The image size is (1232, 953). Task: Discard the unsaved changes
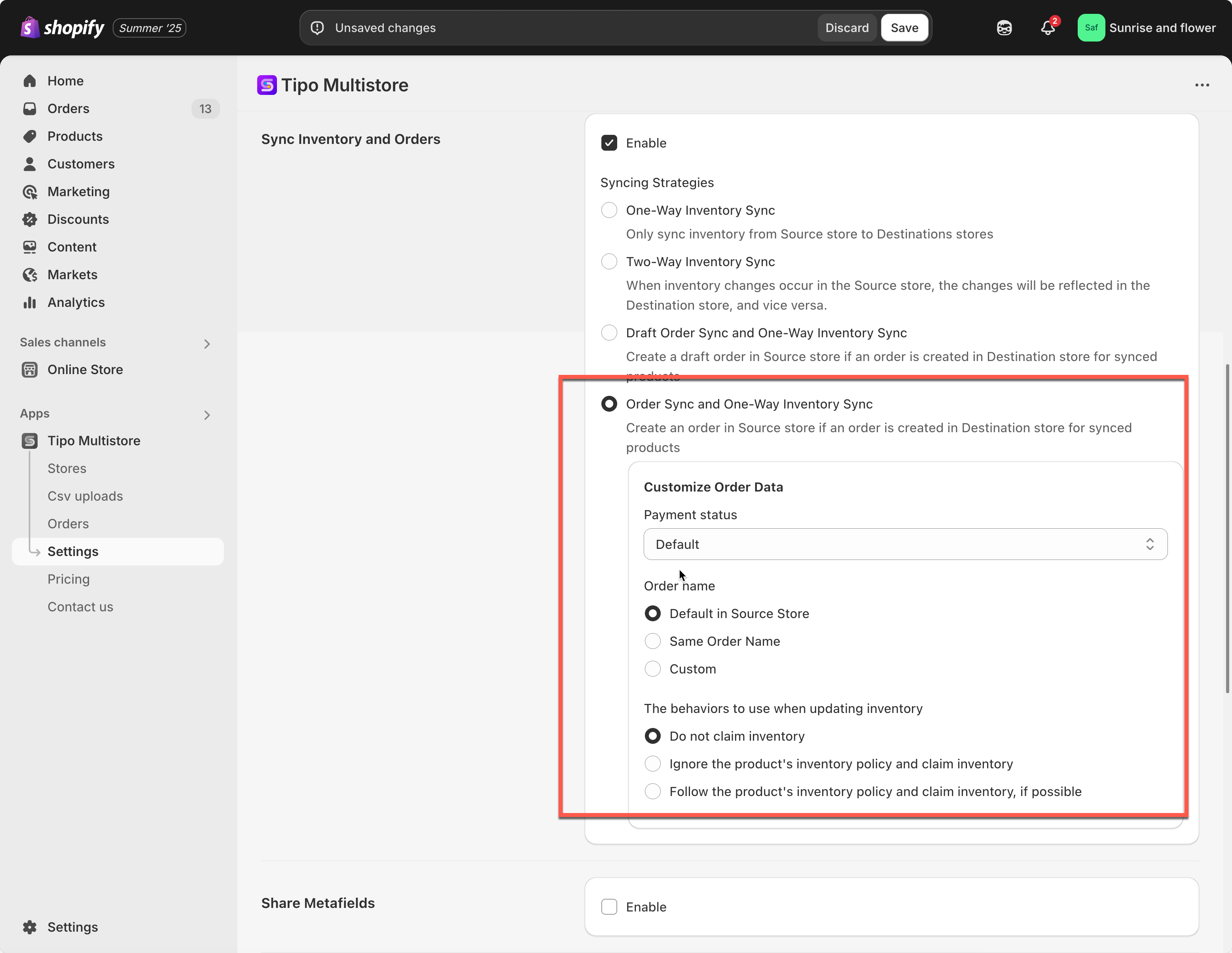(846, 28)
